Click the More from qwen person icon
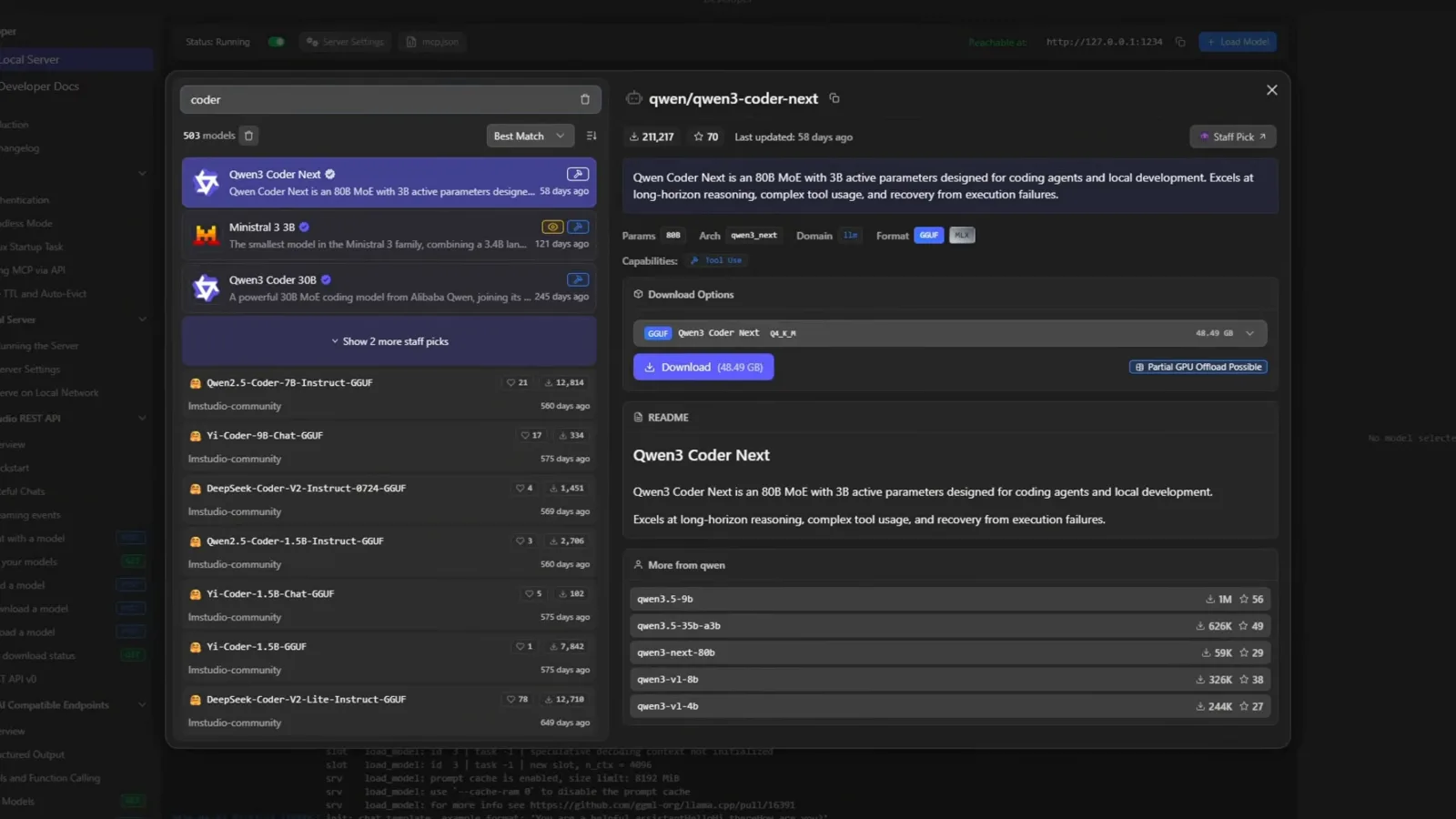1456x819 pixels. pos(638,565)
